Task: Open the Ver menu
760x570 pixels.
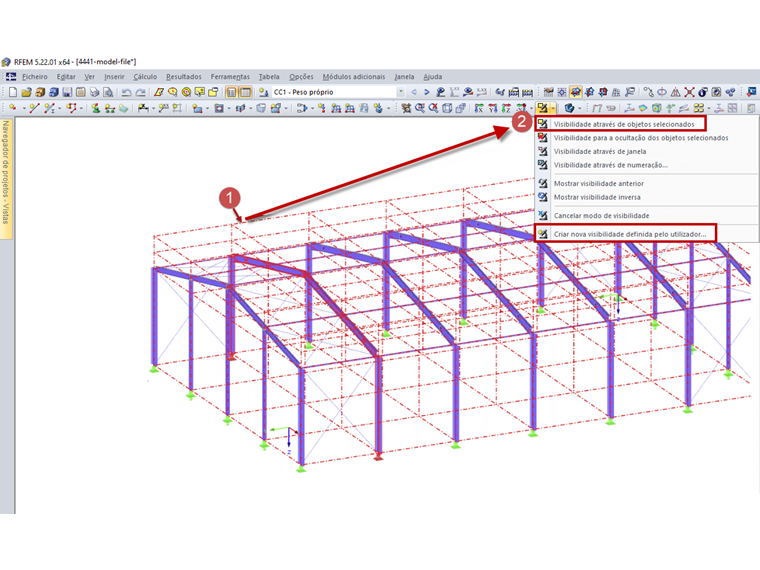Action: coord(90,77)
